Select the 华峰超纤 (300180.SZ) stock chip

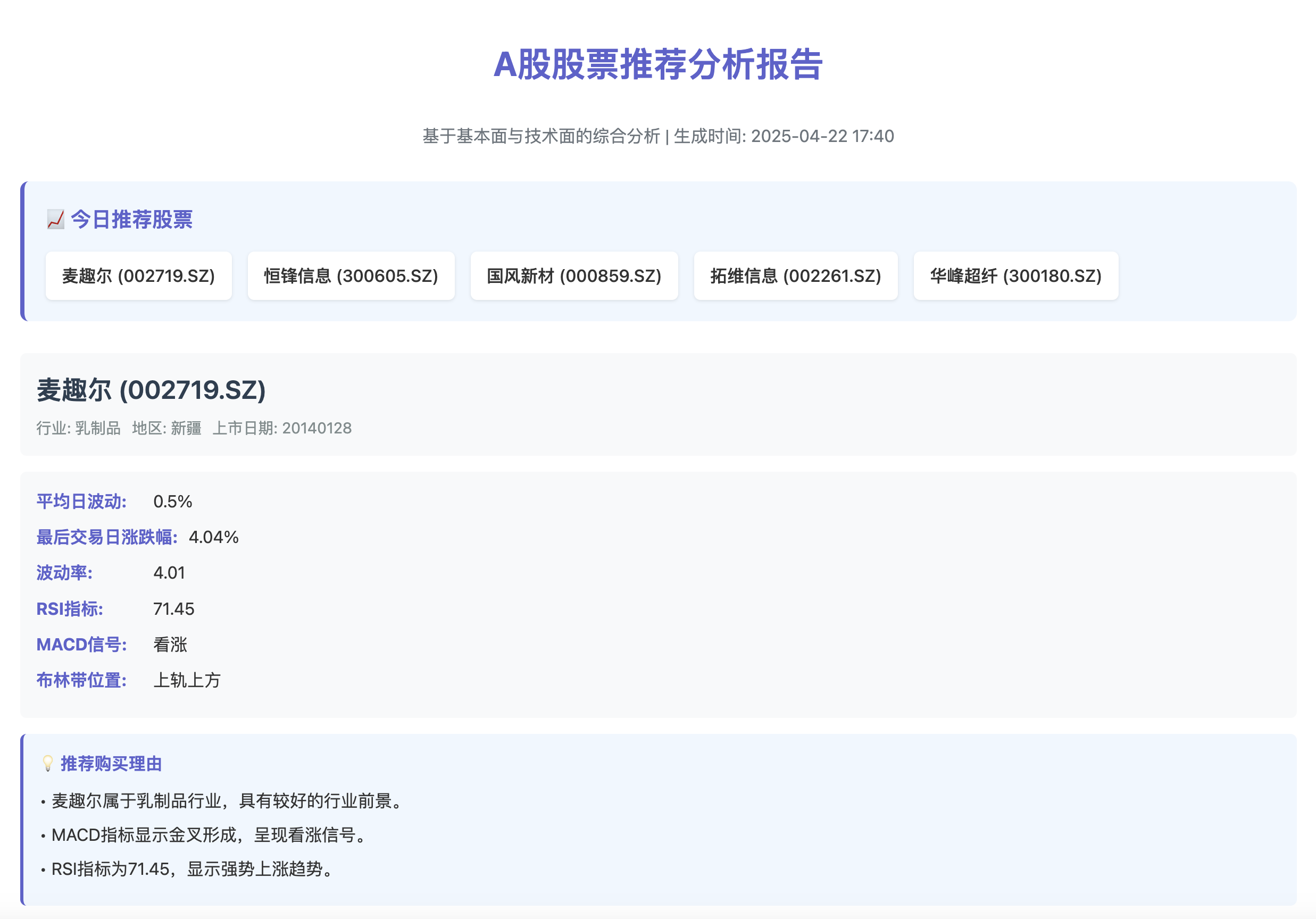pos(1015,275)
